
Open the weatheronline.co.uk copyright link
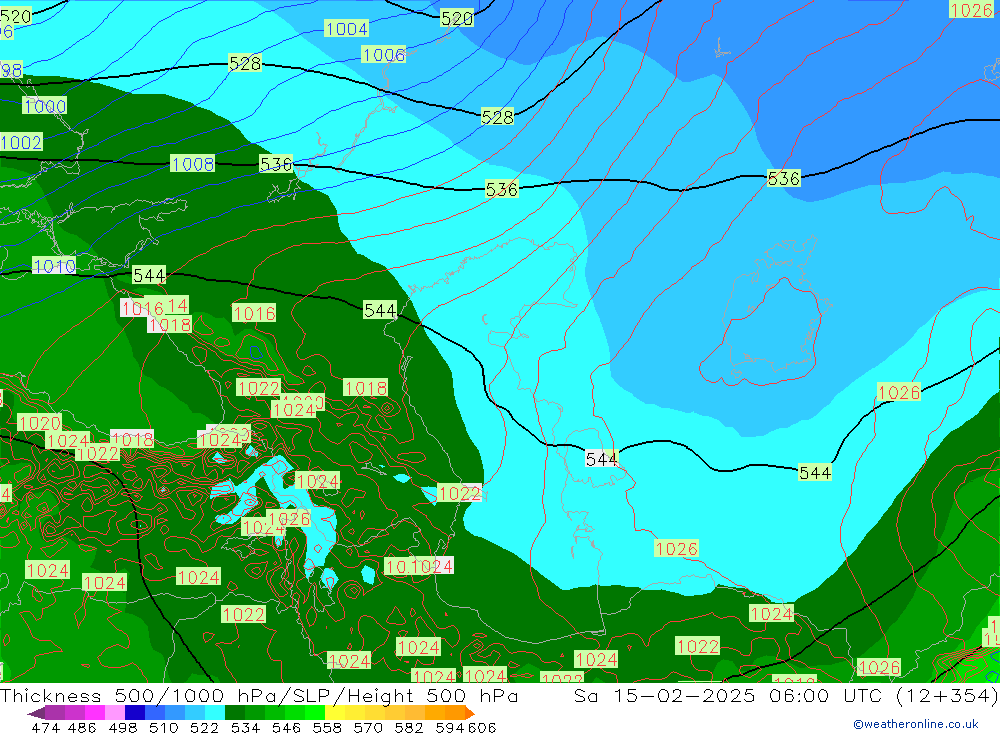(x=915, y=724)
